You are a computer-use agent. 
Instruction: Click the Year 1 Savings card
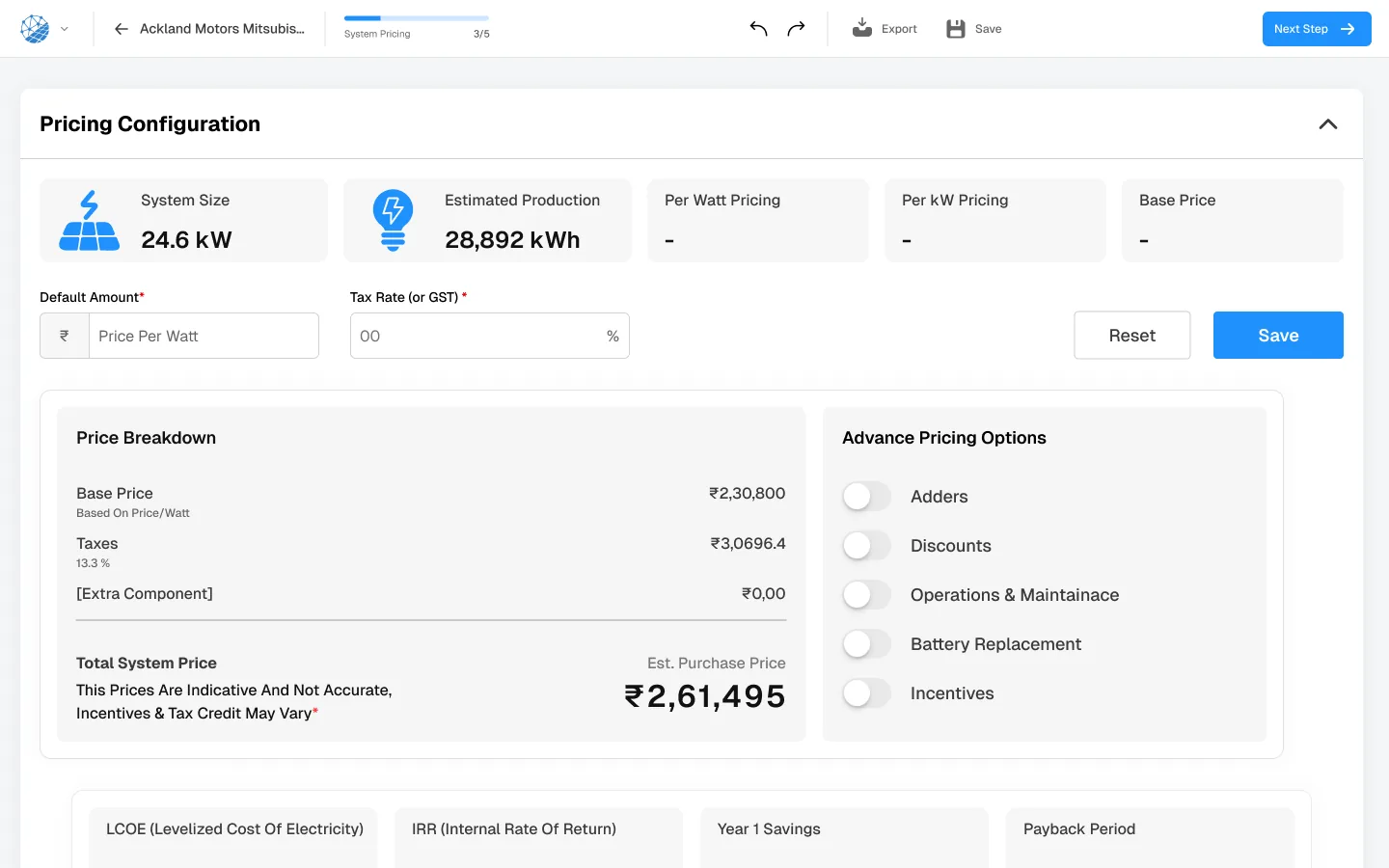coord(845,837)
